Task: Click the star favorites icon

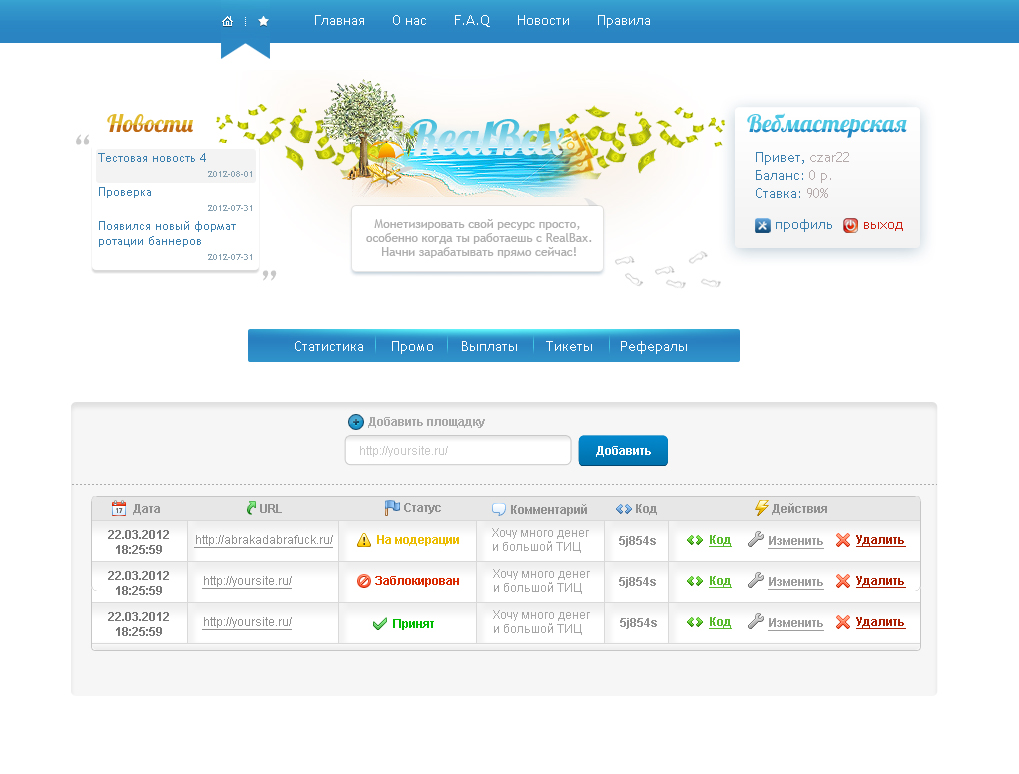Action: 263,21
